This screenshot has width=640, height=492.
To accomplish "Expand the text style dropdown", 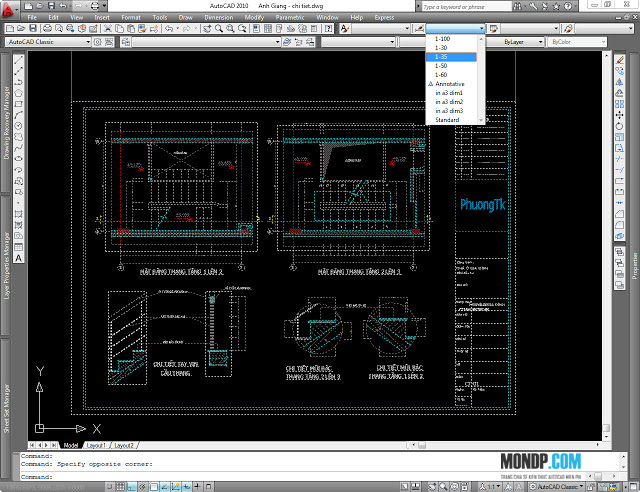I will pyautogui.click(x=407, y=29).
